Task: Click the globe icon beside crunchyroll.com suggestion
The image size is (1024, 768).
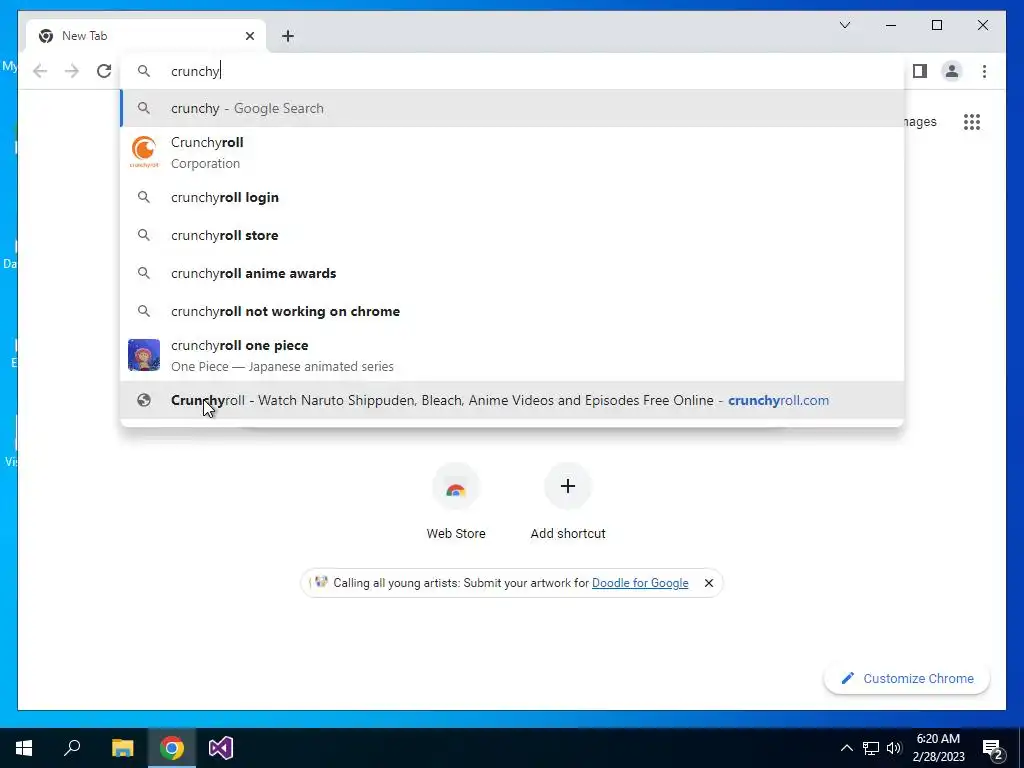Action: pyautogui.click(x=144, y=400)
